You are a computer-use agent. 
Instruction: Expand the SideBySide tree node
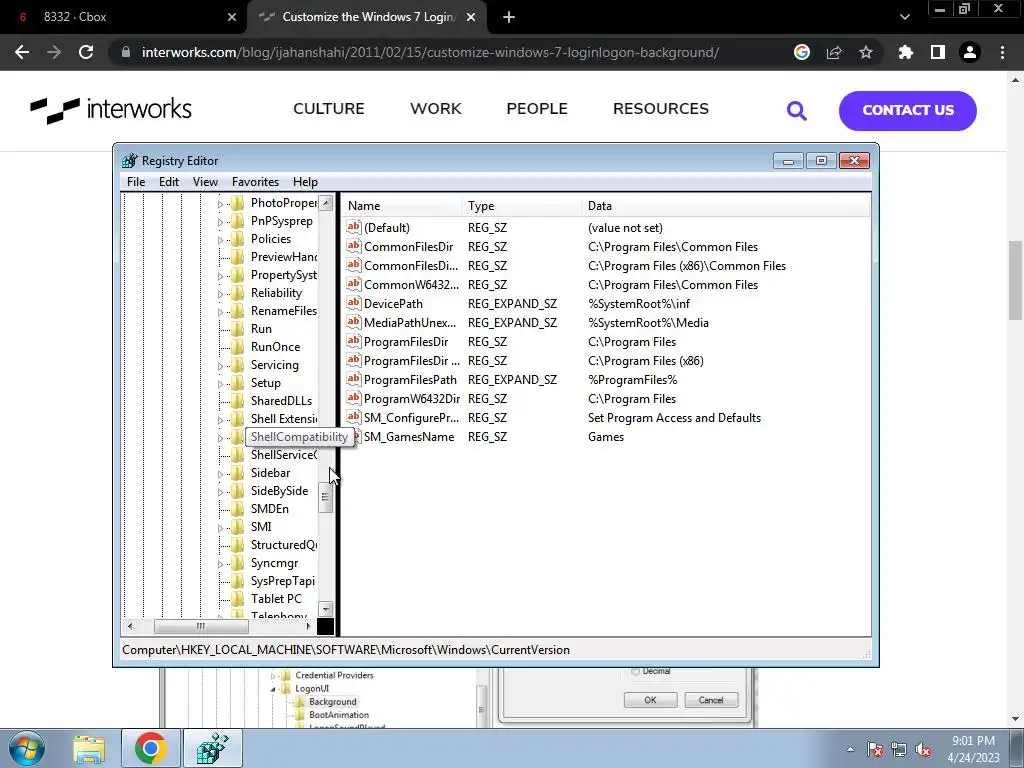[x=221, y=492]
